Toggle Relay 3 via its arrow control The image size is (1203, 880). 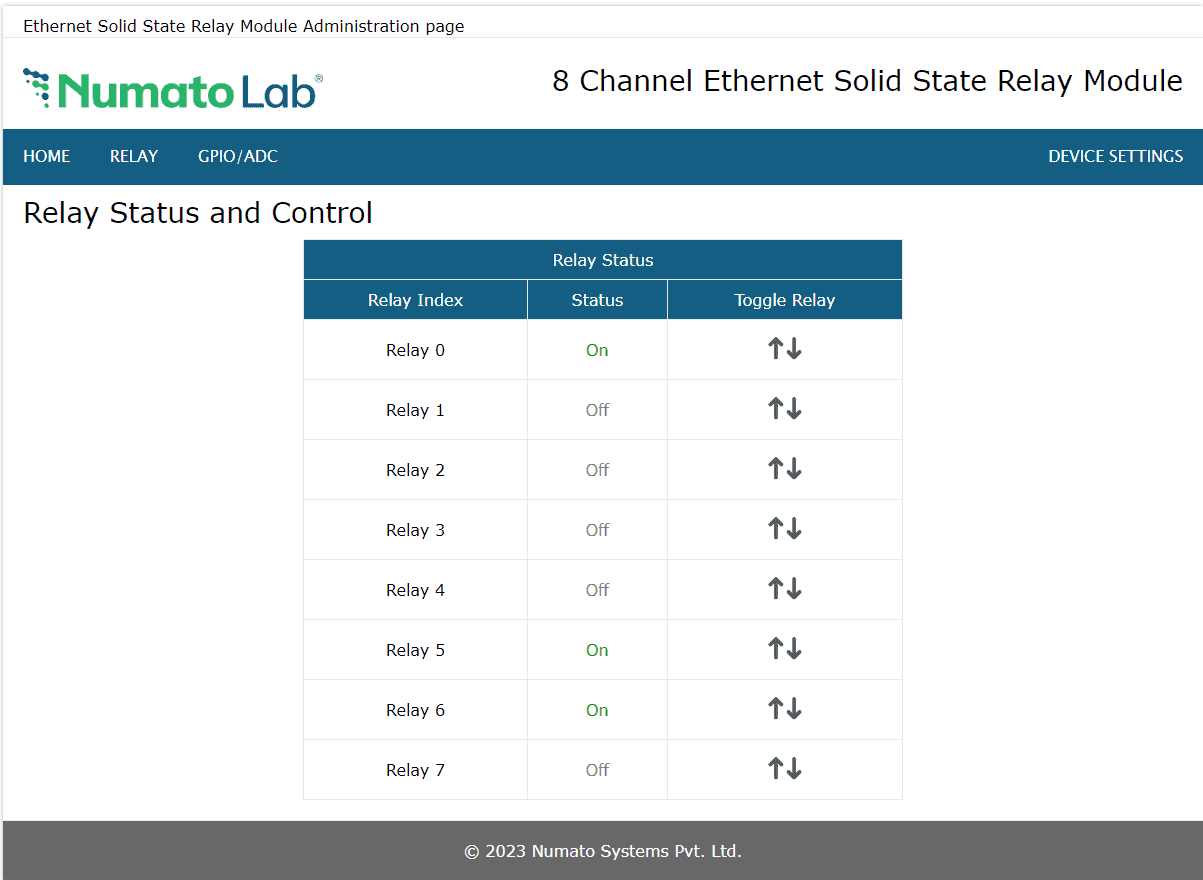click(x=784, y=529)
